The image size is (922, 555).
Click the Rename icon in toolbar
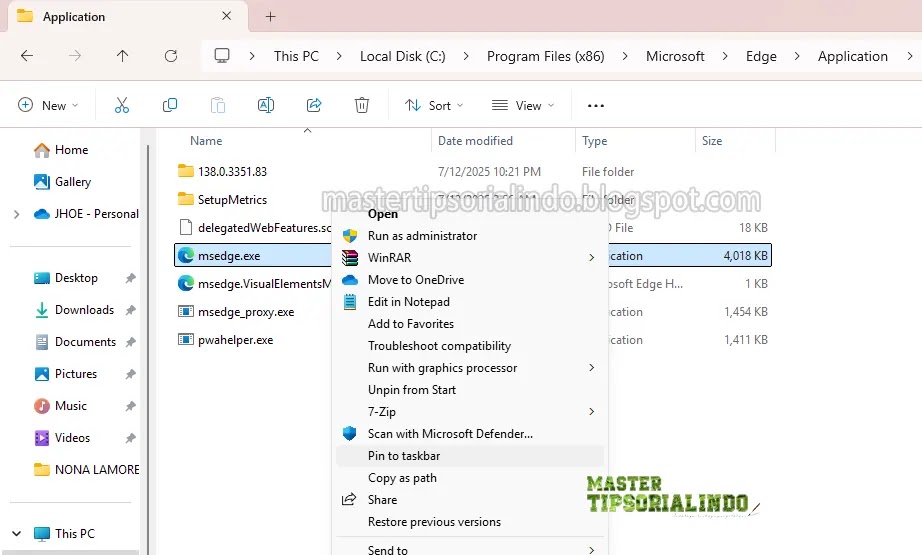coord(266,105)
